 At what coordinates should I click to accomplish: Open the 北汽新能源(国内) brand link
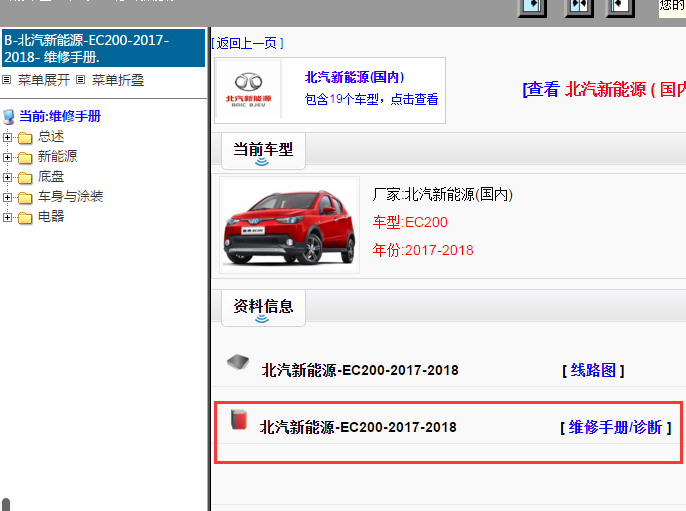pyautogui.click(x=354, y=77)
